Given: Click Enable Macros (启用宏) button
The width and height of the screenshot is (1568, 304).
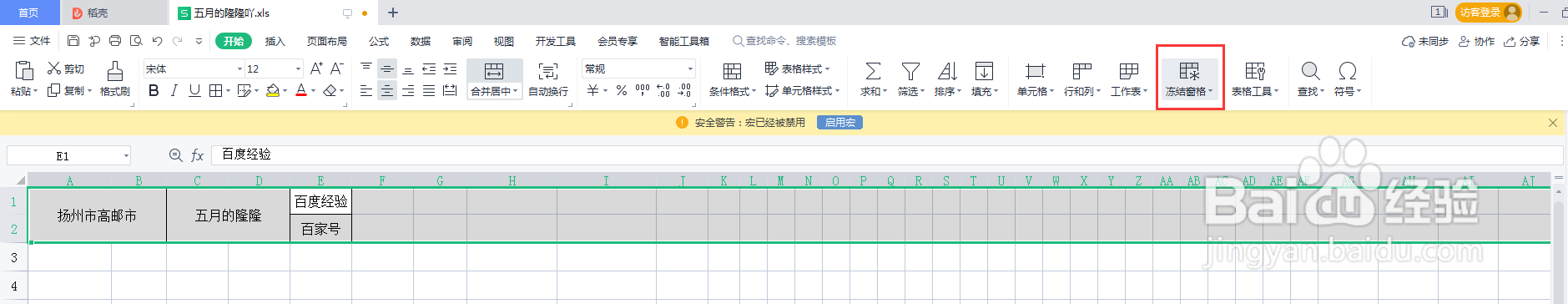Looking at the screenshot, I should (839, 123).
